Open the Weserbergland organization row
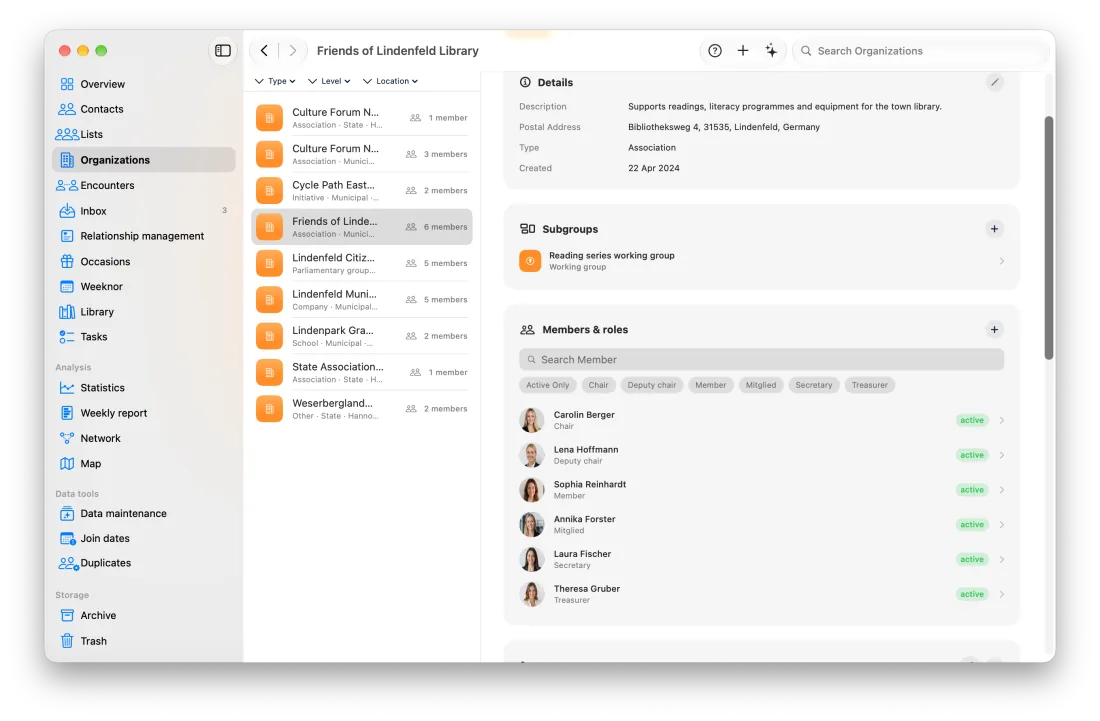The image size is (1100, 721). click(362, 409)
